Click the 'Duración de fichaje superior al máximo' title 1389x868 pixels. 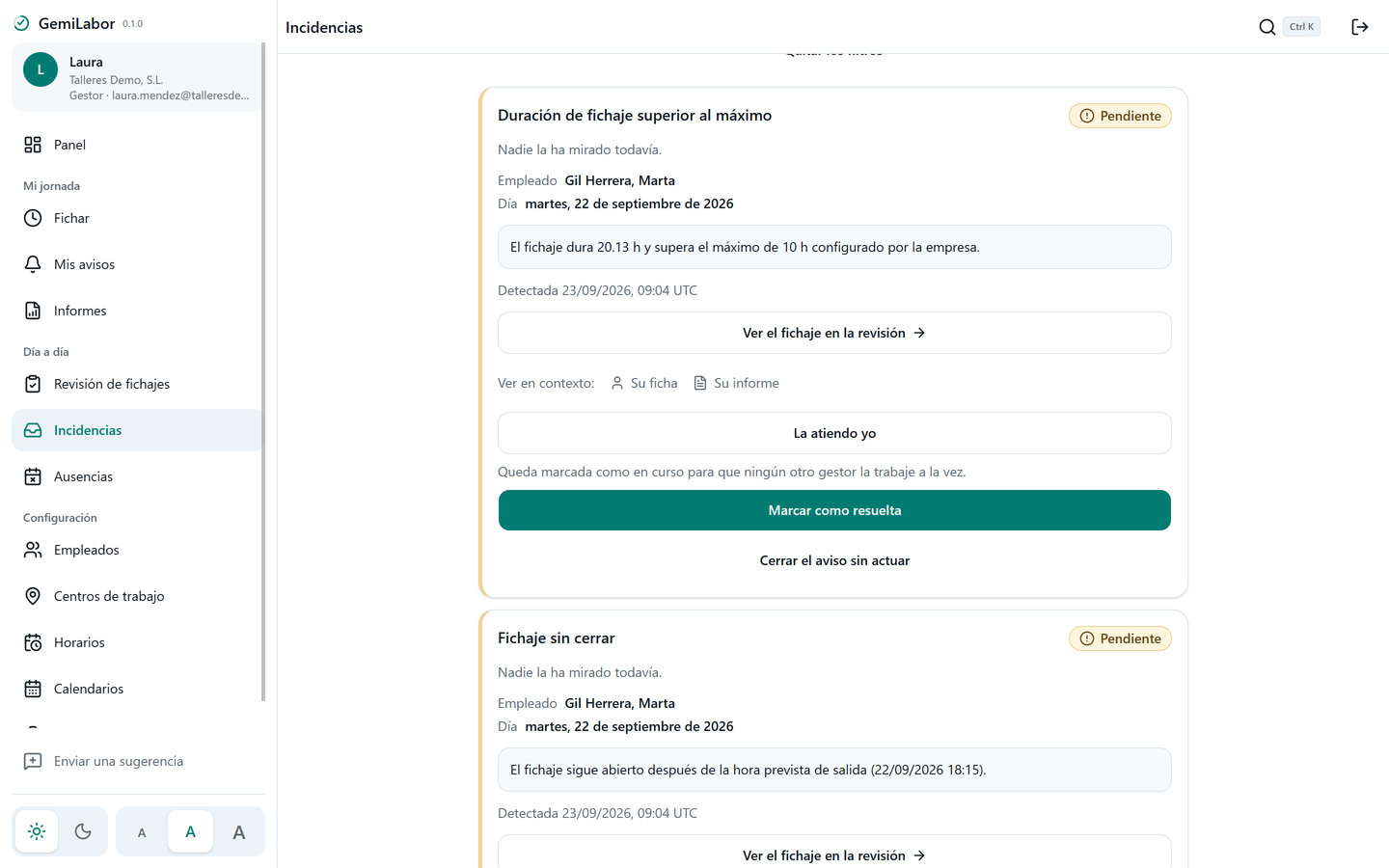pos(635,116)
